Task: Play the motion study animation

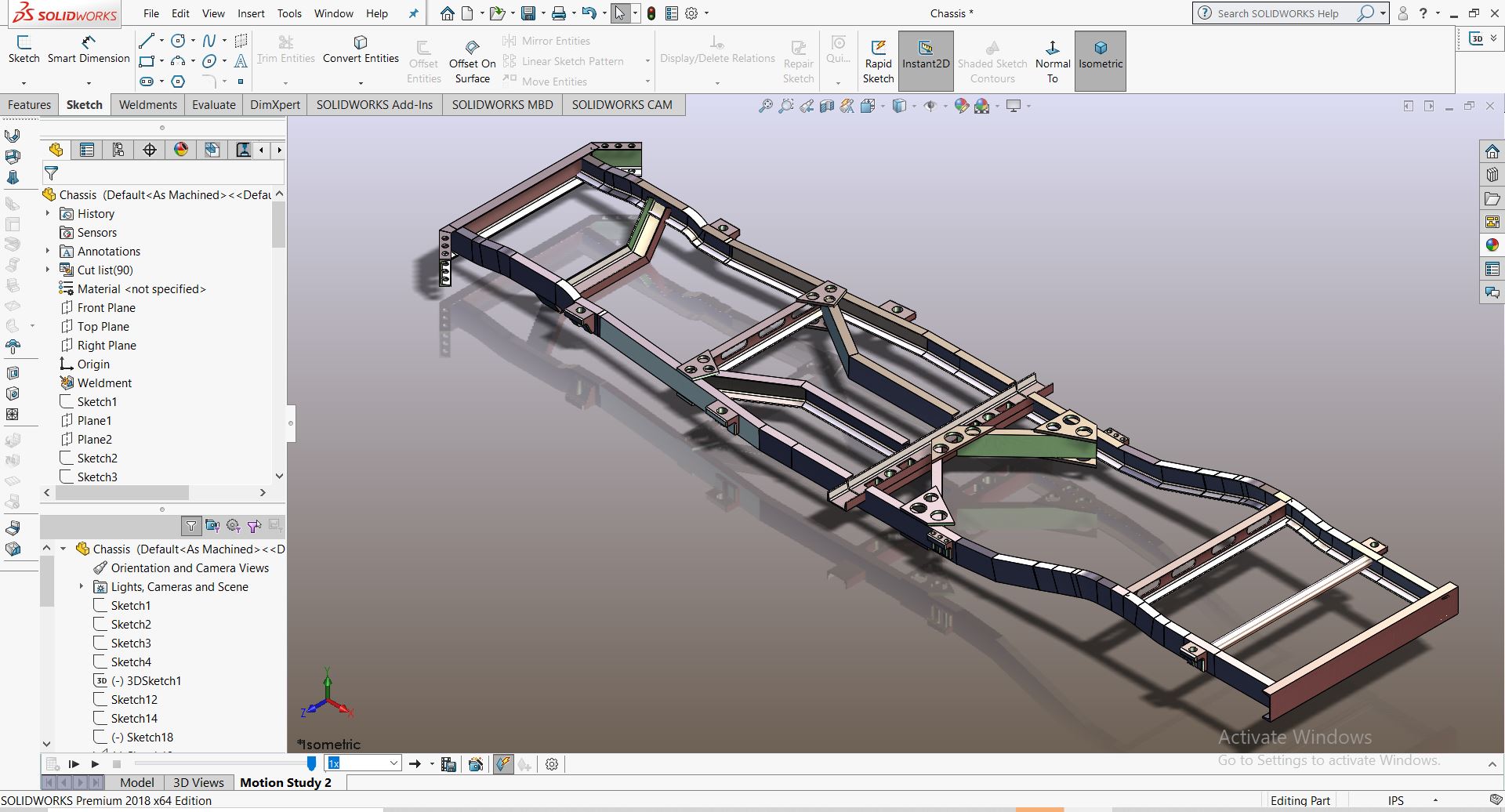Action: click(95, 764)
